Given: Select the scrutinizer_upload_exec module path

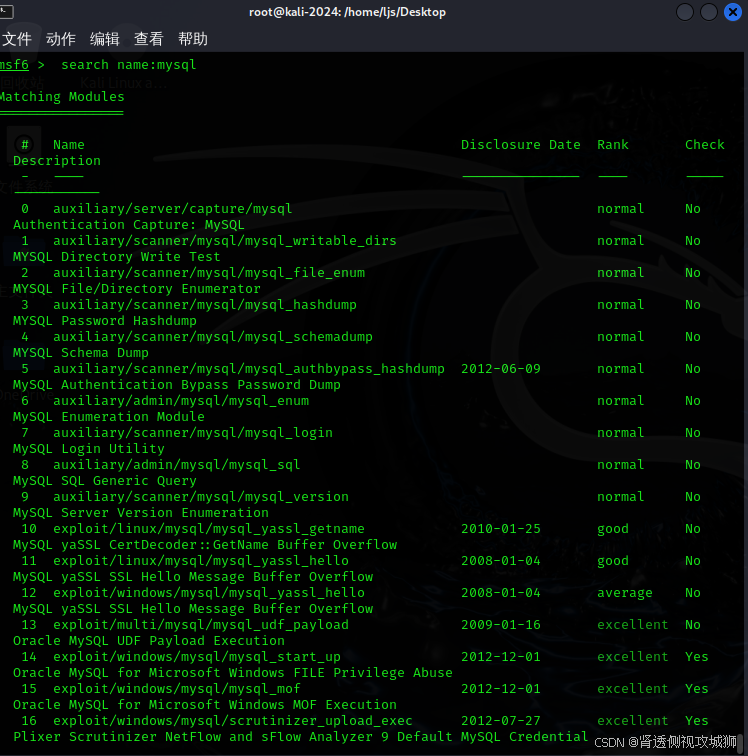Looking at the screenshot, I should 233,721.
